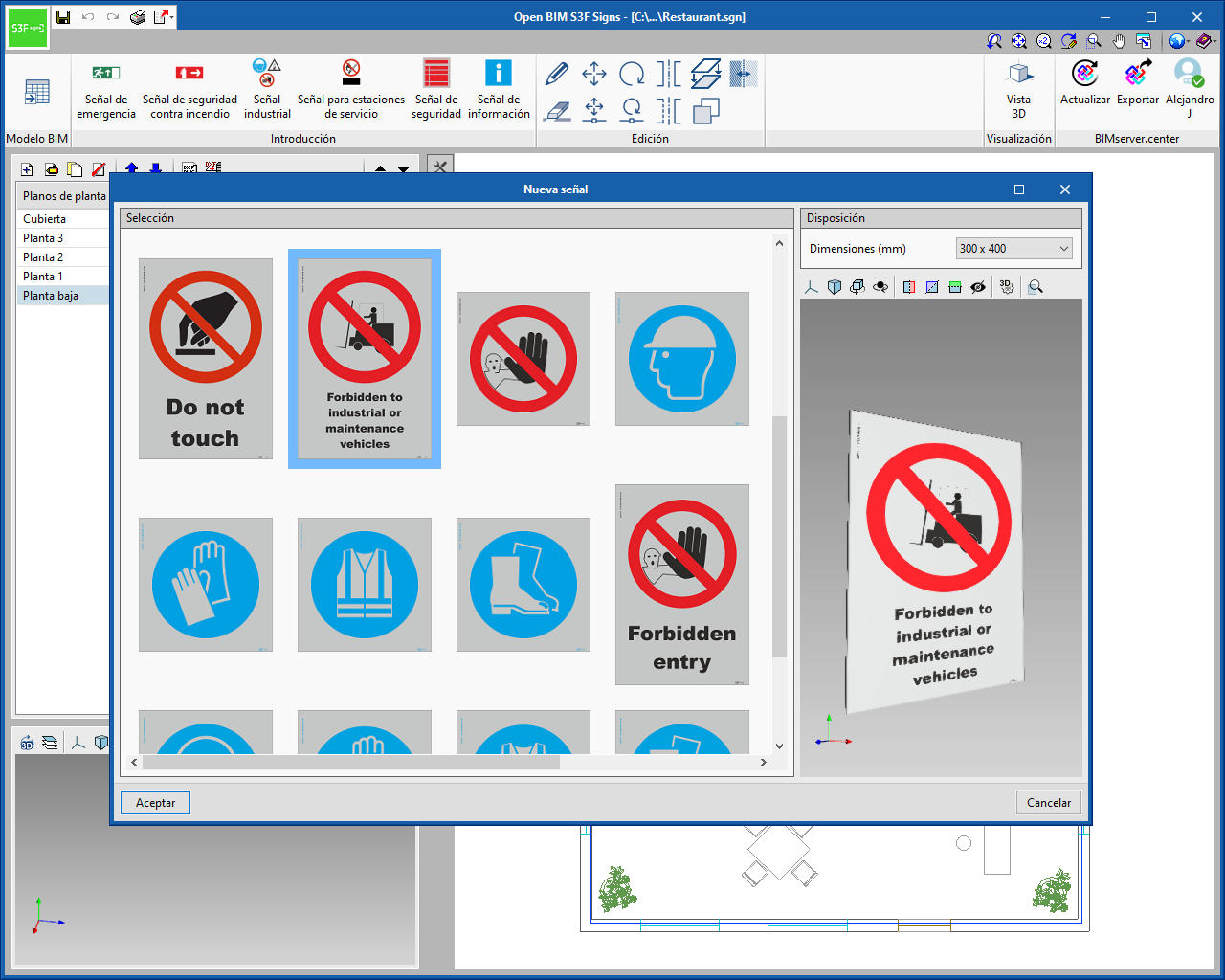Select Planta 2 in floor plans list
Viewport: 1225px width, 980px height.
(43, 257)
